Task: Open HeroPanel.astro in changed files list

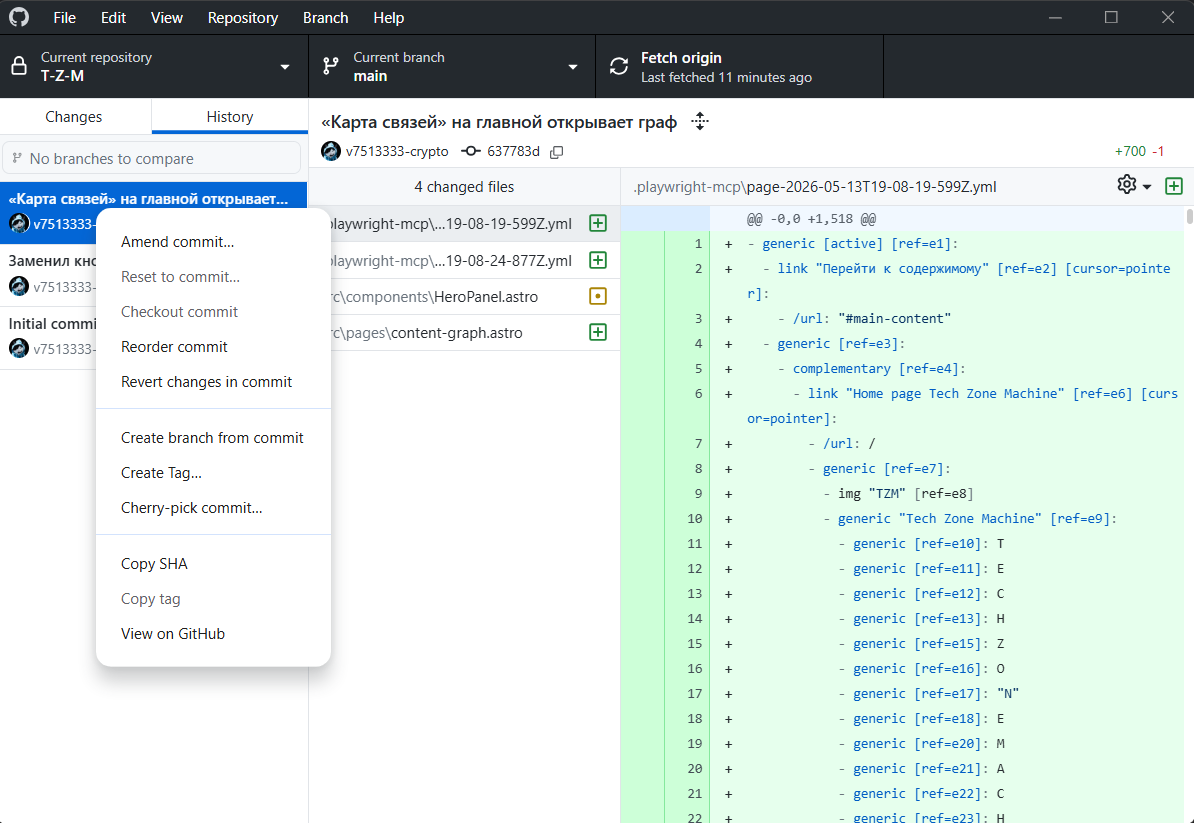Action: (x=465, y=296)
